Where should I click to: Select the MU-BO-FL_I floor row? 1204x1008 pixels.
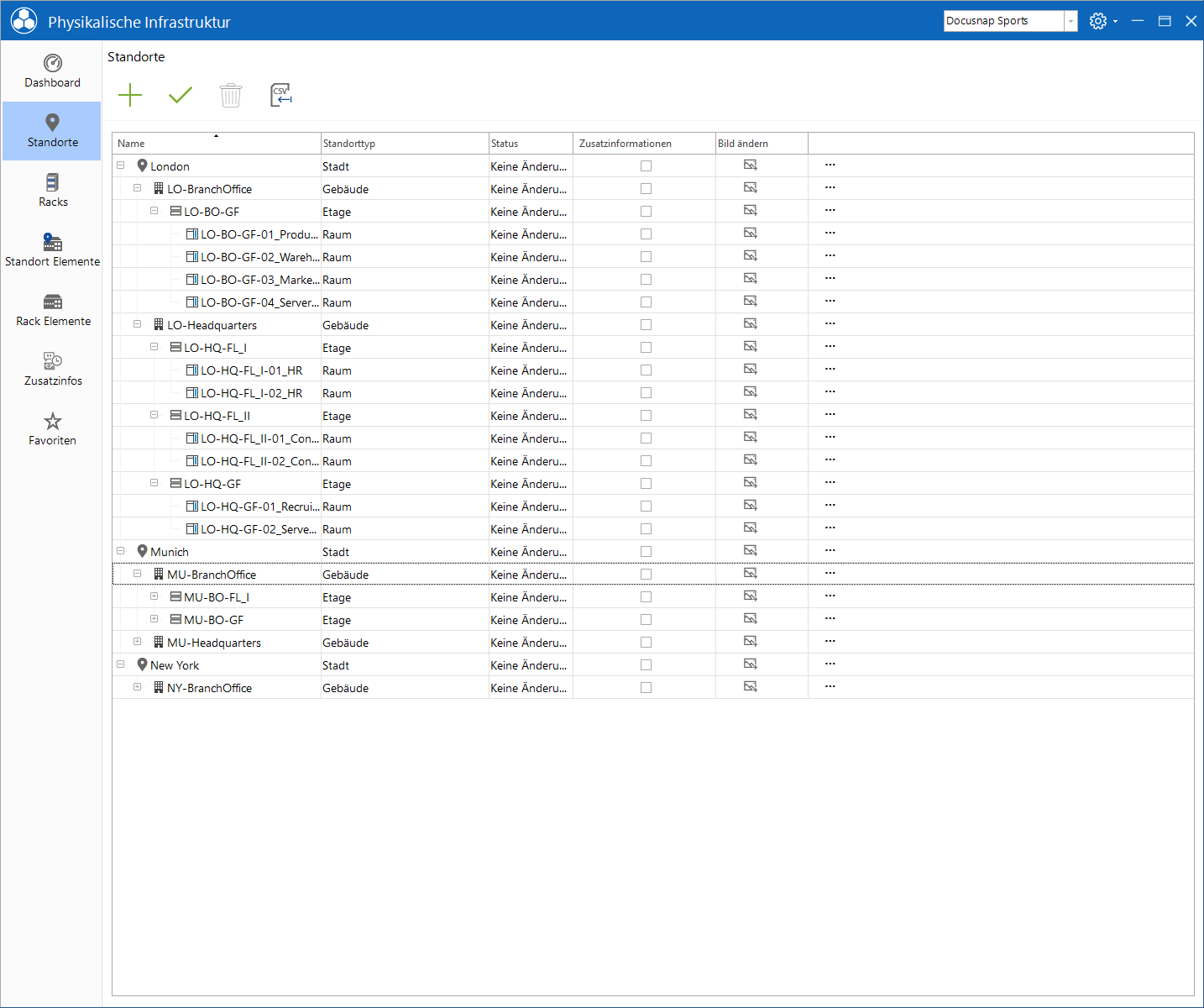pos(653,596)
